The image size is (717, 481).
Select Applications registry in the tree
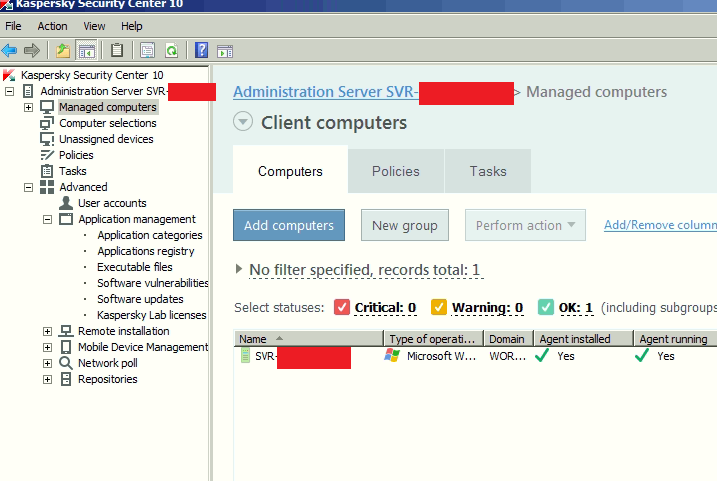pos(146,251)
